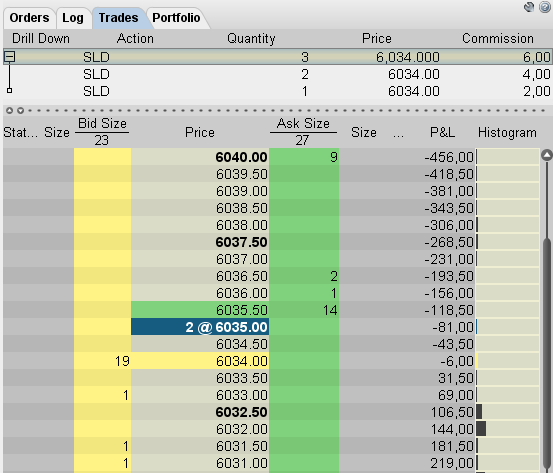Open the Portfolio tab
This screenshot has width=553, height=473.
(x=176, y=18)
